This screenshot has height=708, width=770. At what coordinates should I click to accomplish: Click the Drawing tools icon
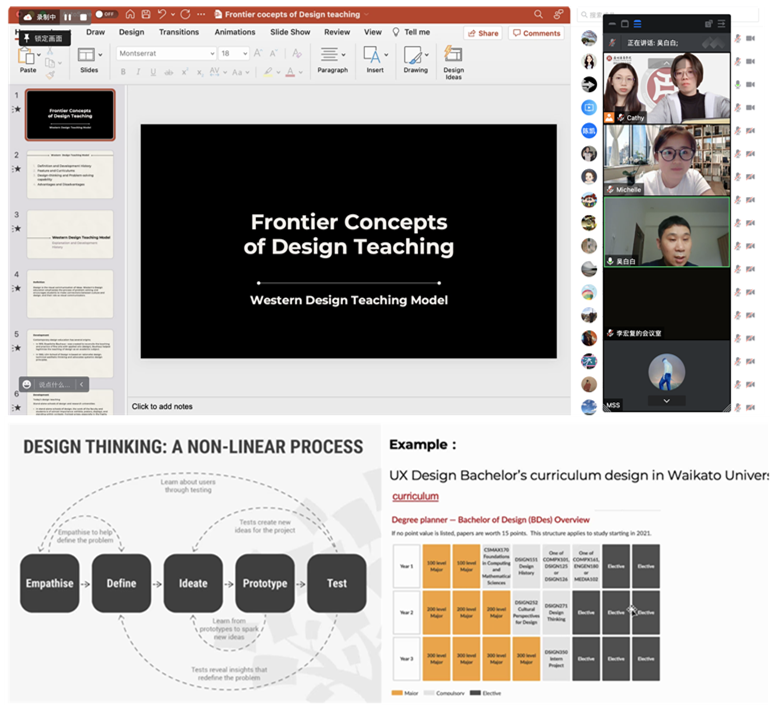(x=415, y=58)
